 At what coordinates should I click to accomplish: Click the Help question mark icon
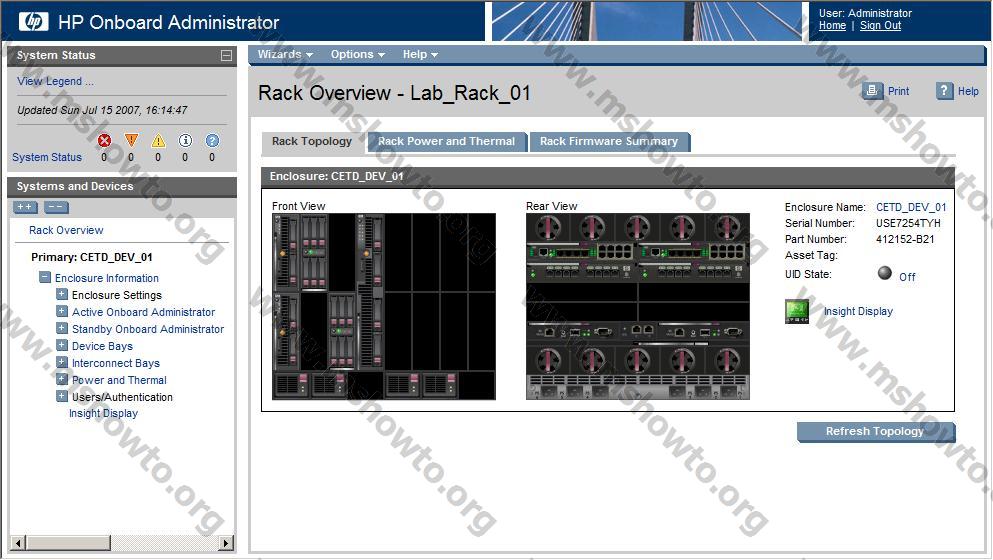944,91
